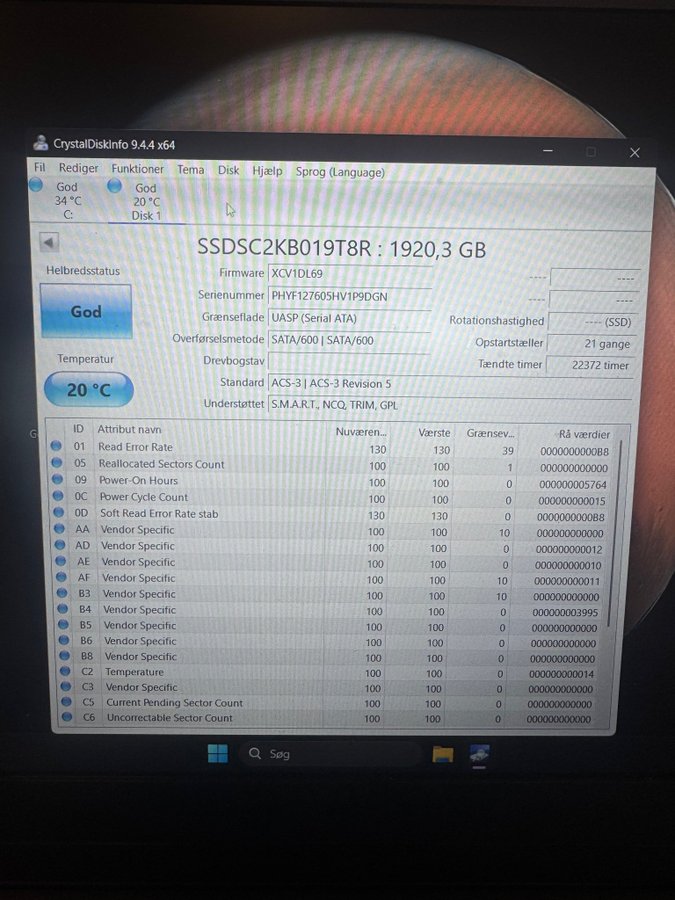
Task: Open the Tema menu
Action: point(190,170)
